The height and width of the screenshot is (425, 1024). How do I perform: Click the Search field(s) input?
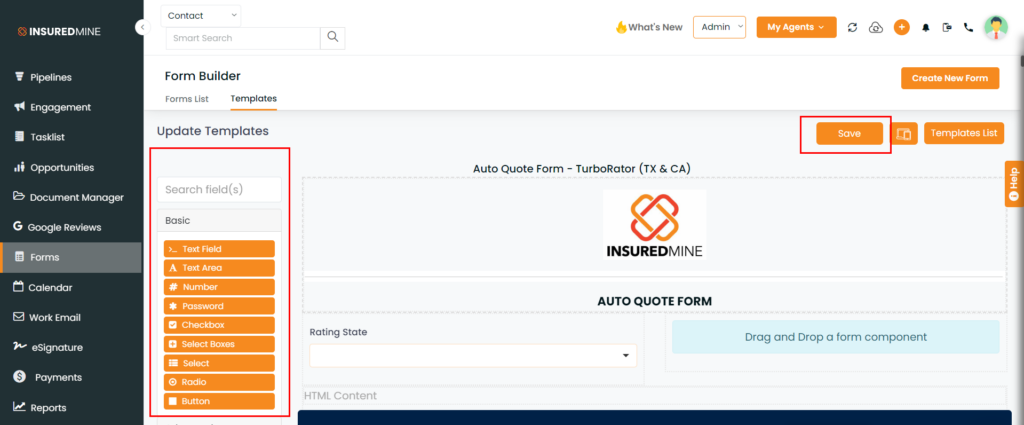[219, 189]
